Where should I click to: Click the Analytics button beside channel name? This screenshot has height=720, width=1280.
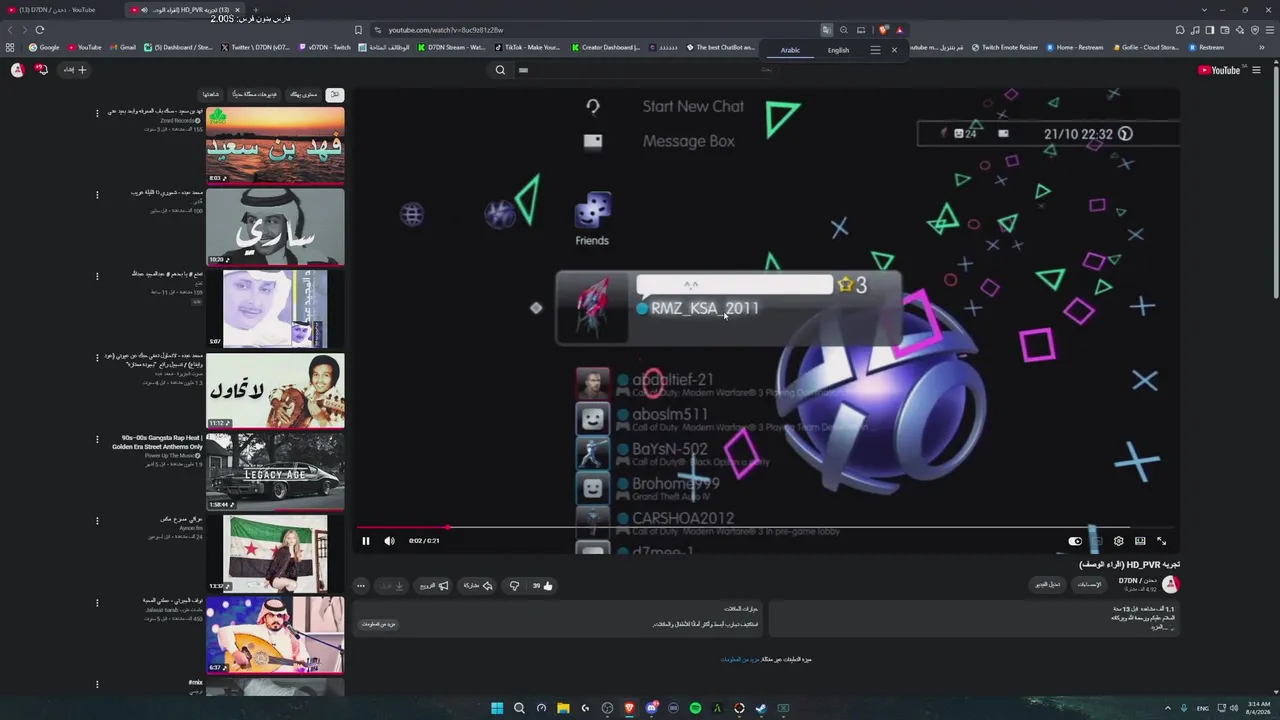1089,584
